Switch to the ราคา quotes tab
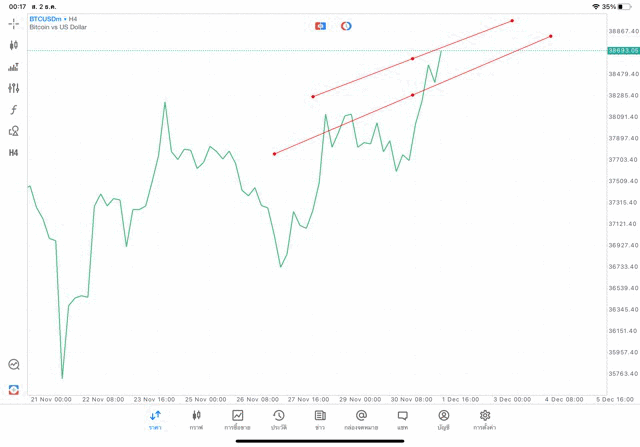Viewport: 640px width, 447px height. [155, 419]
